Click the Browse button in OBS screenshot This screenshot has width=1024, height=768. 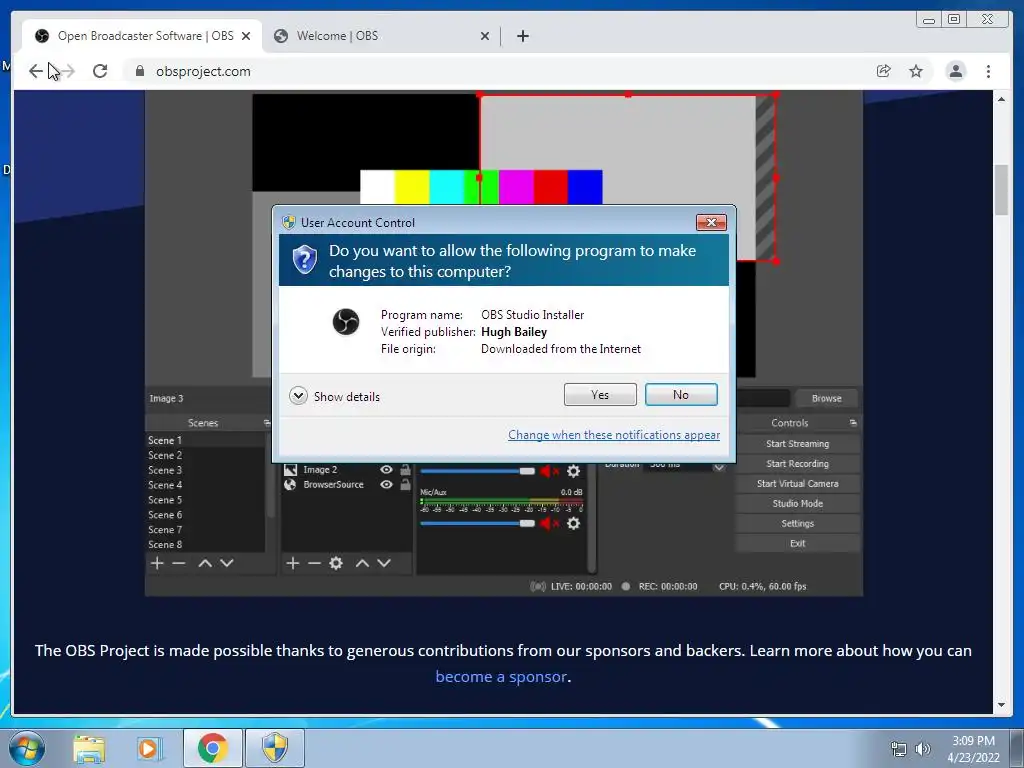826,398
